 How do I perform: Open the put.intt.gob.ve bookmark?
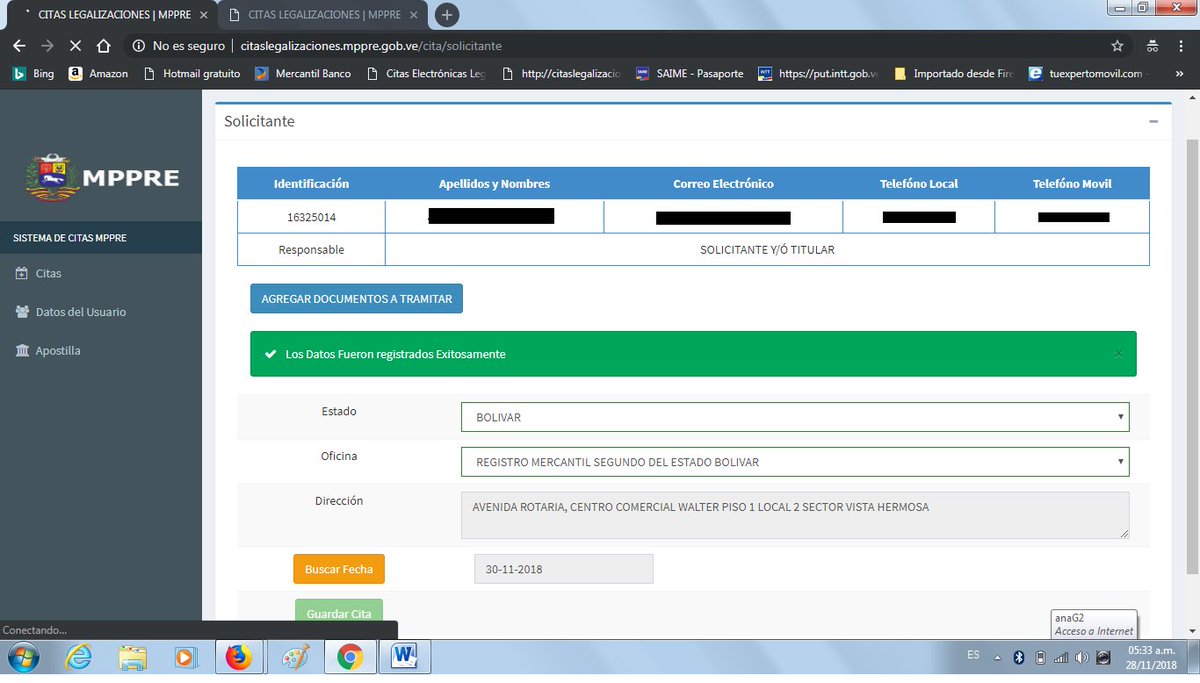pyautogui.click(x=818, y=73)
